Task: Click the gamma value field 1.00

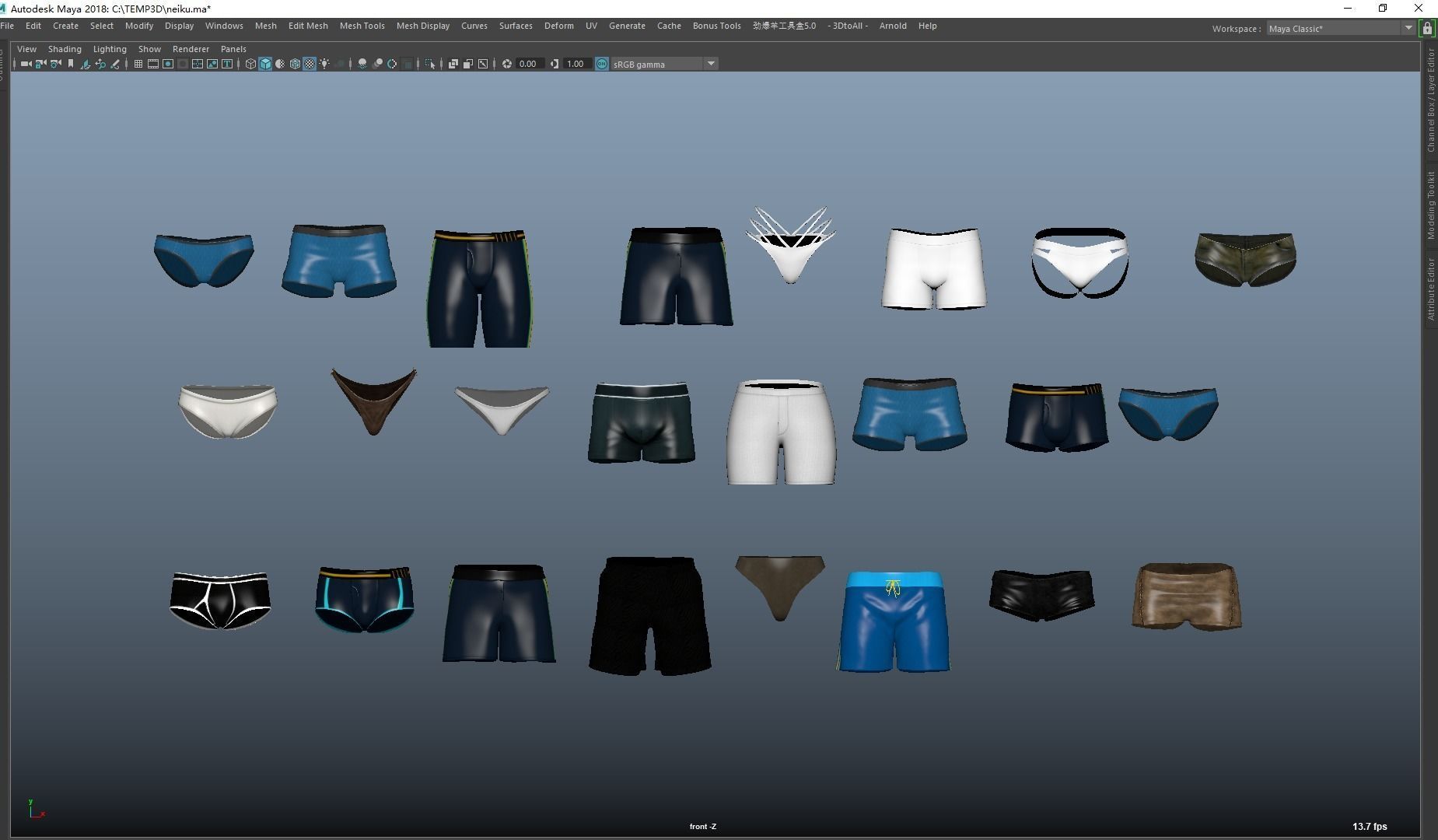Action: pyautogui.click(x=577, y=64)
